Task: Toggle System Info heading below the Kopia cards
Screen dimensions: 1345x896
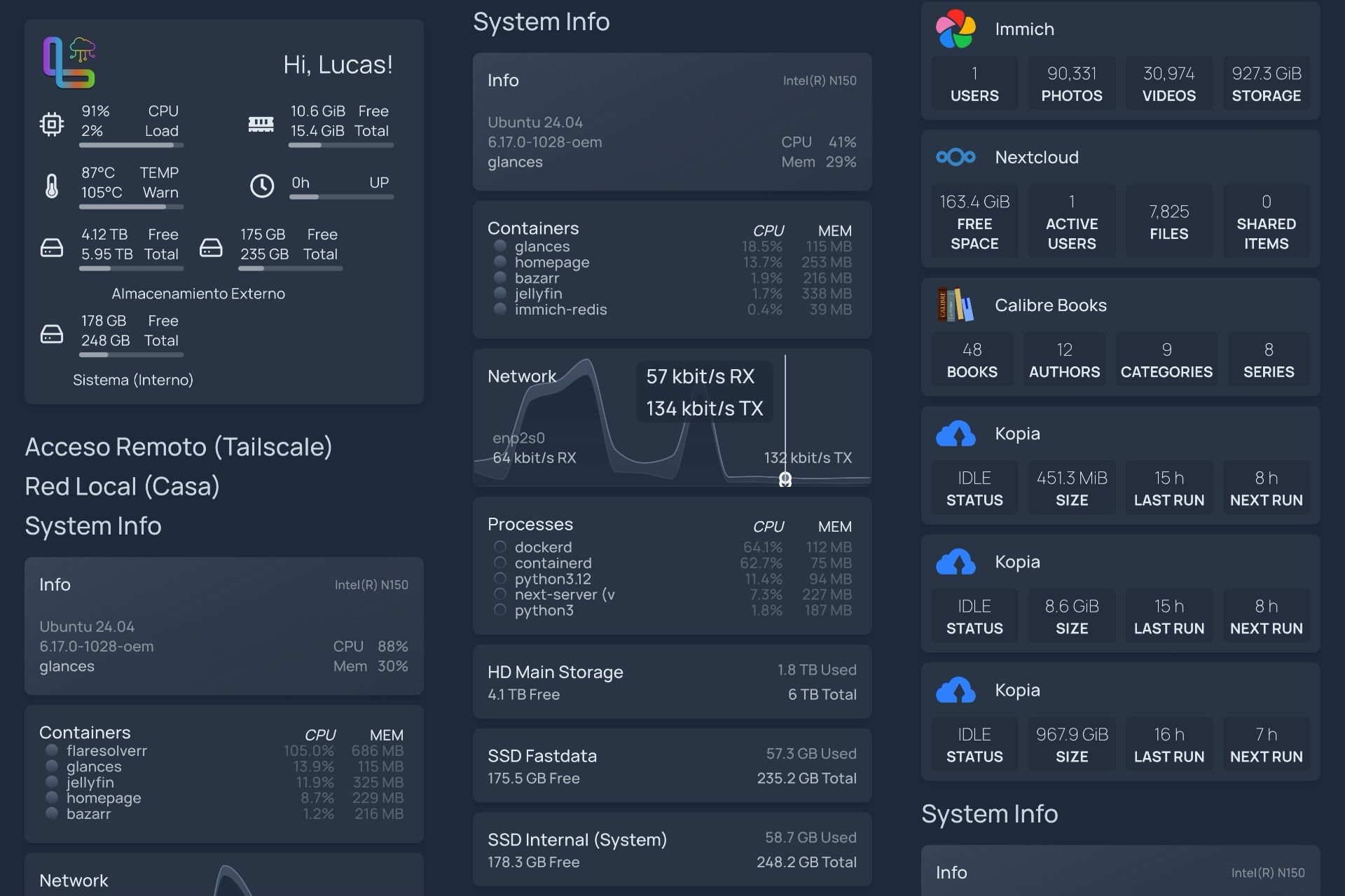Action: (x=990, y=814)
